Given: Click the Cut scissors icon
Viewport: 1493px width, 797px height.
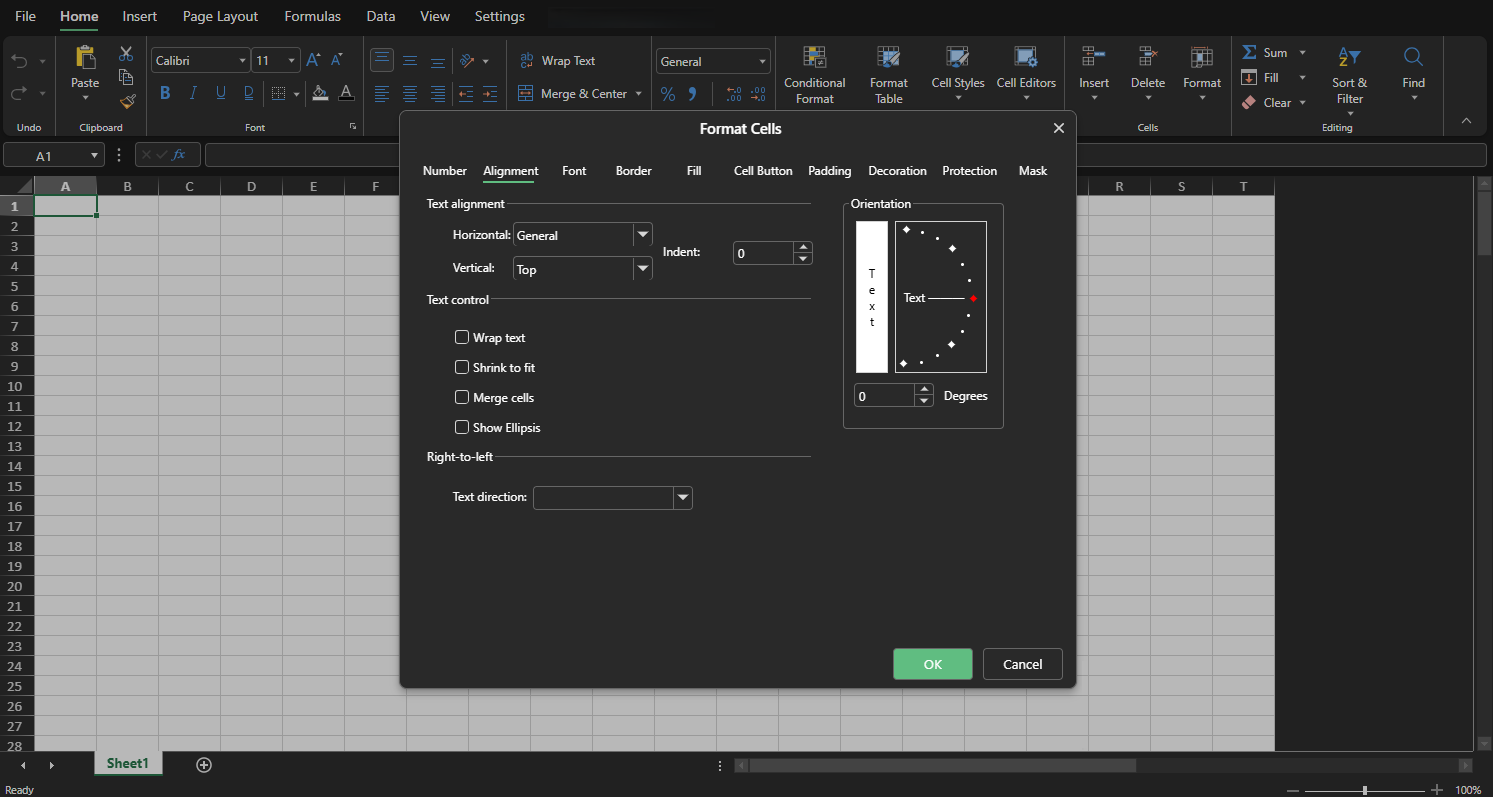Looking at the screenshot, I should coord(126,54).
